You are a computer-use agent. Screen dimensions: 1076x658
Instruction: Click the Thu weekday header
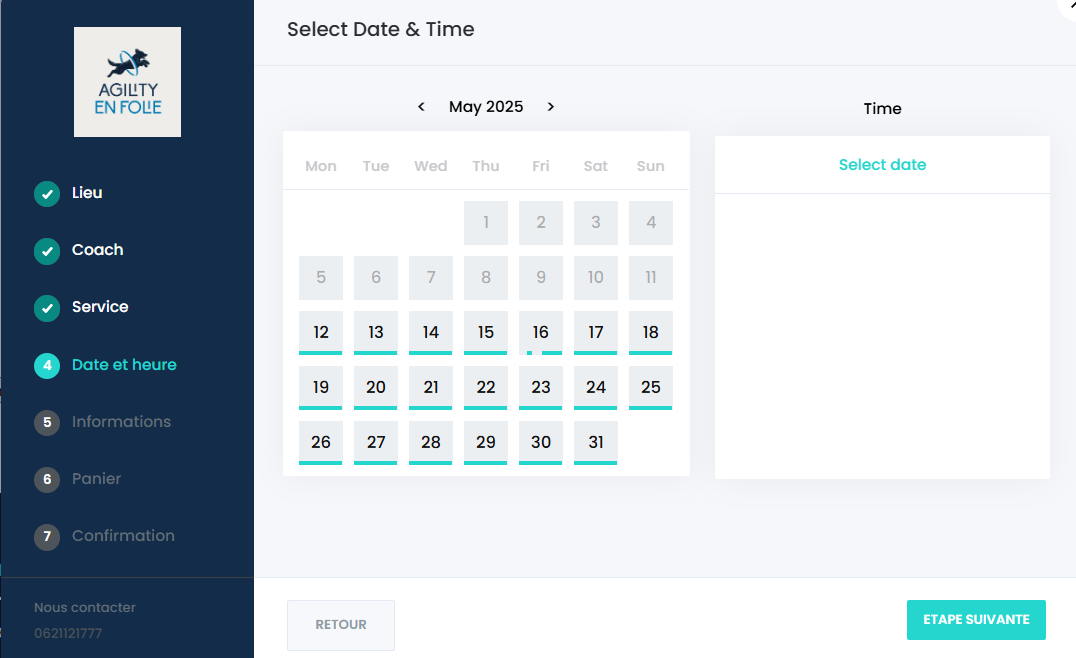pos(486,166)
